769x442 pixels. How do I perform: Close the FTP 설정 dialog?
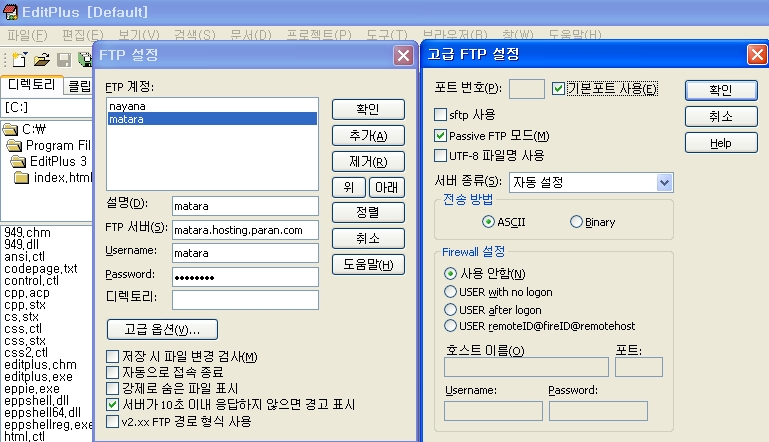pos(403,55)
